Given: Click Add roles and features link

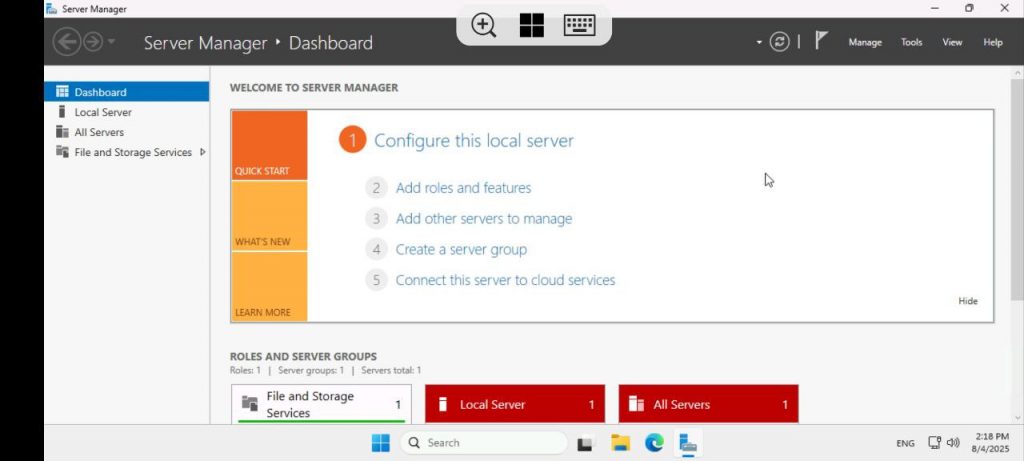Looking at the screenshot, I should tap(463, 188).
